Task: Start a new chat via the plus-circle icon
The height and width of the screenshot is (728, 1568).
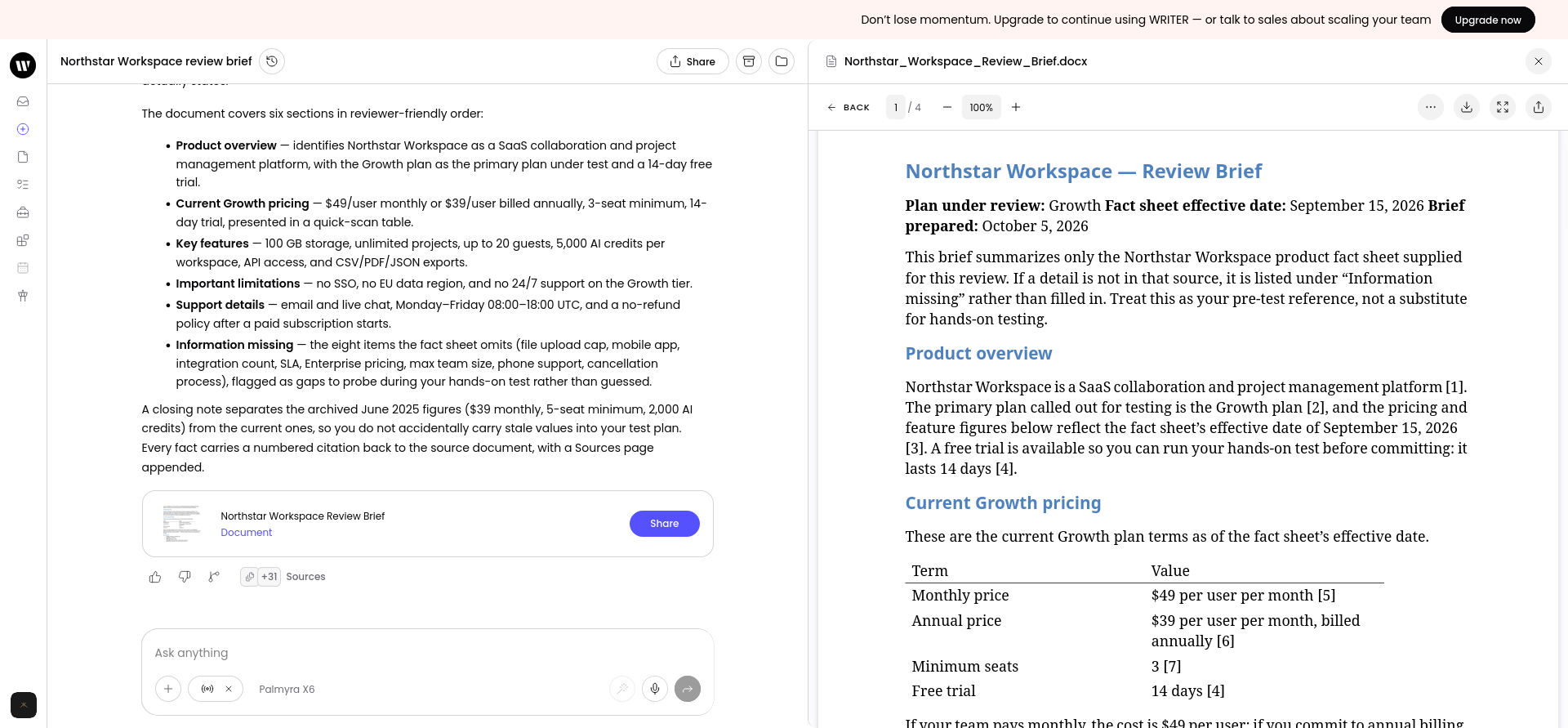Action: 23,129
